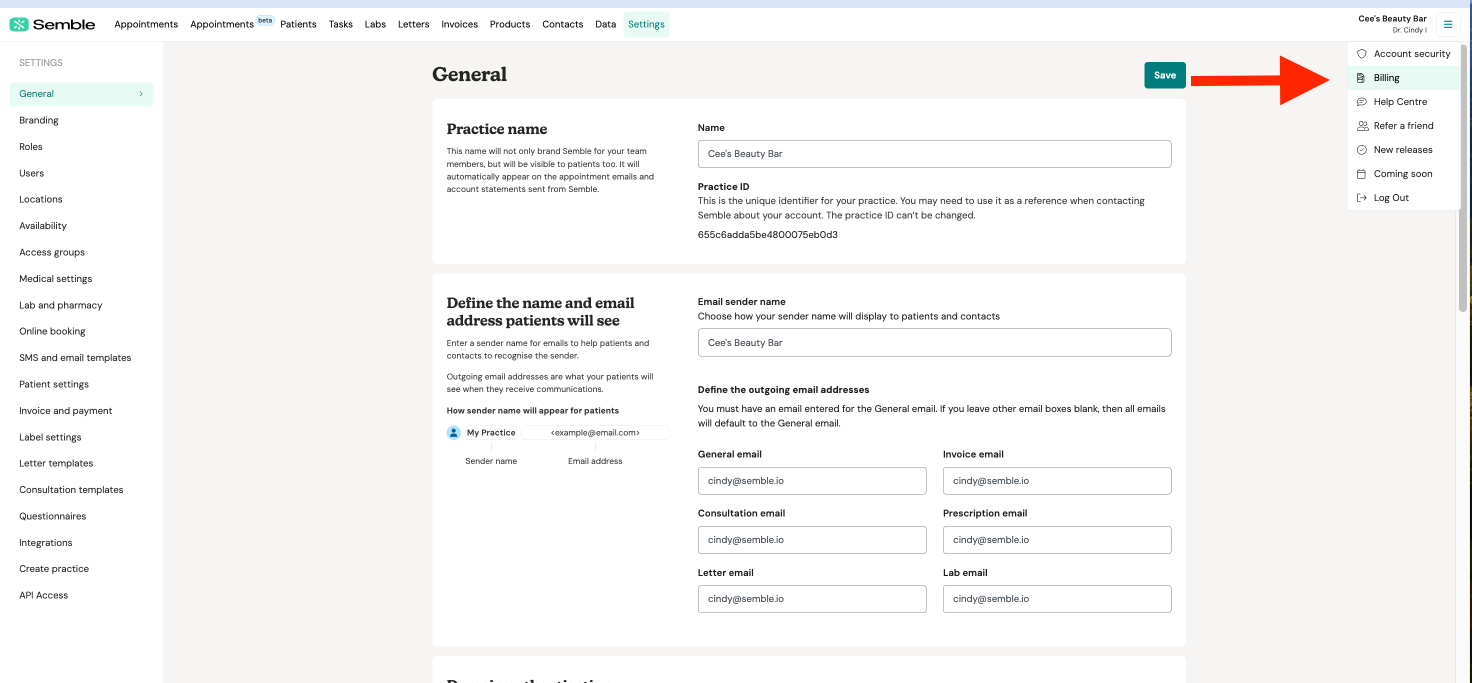Go to the Invoices tab
Screen dimensions: 1472x683
[x=460, y=24]
